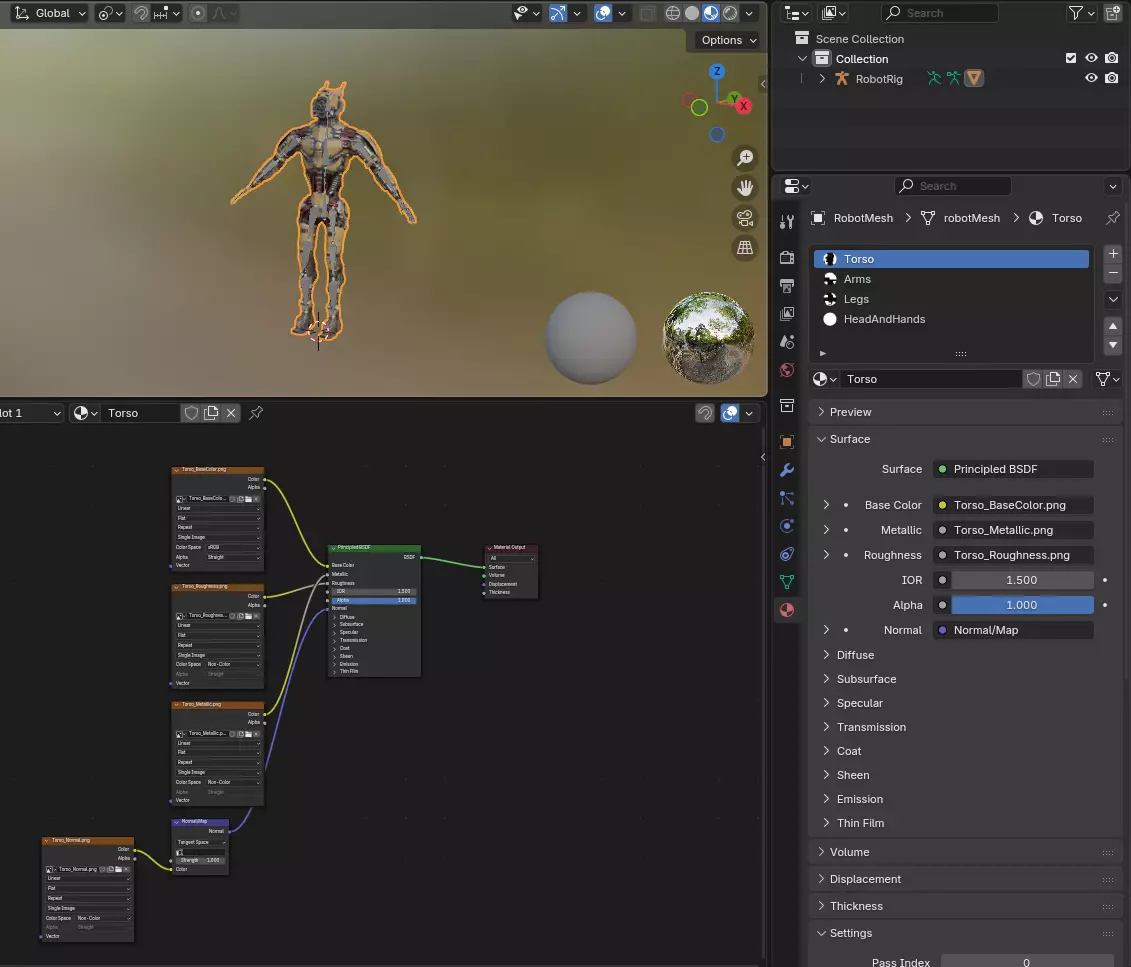Expand the Subsurface section
This screenshot has height=967, width=1131.
827,679
